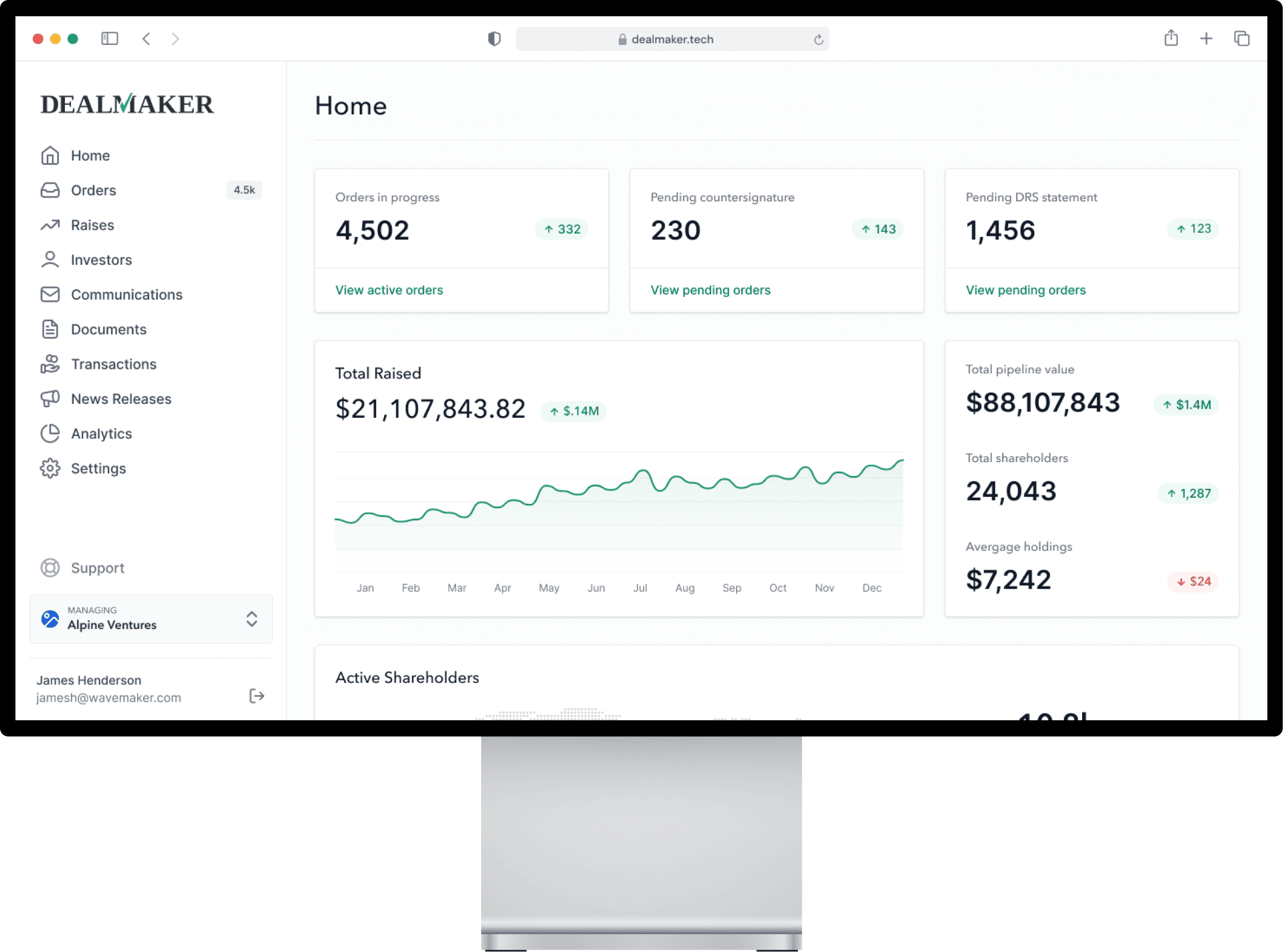This screenshot has width=1283, height=952.
Task: Click the 24,043 total shareholders value
Action: coord(1012,492)
